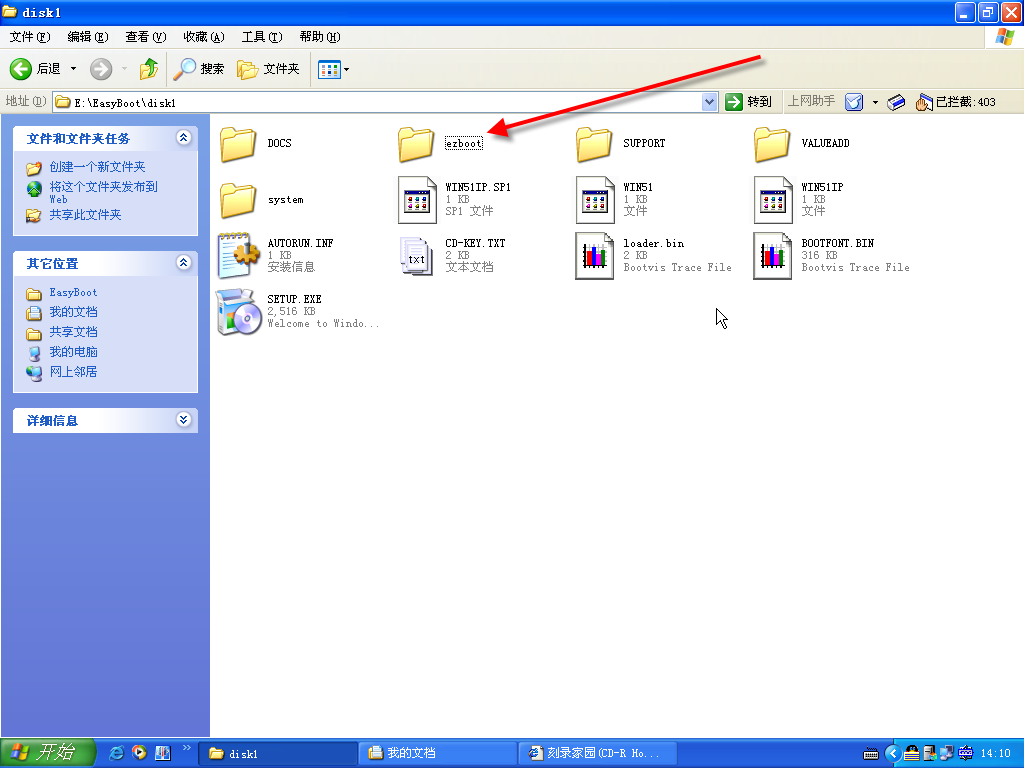Open the 编辑(E) menu
1024x768 pixels.
point(88,37)
